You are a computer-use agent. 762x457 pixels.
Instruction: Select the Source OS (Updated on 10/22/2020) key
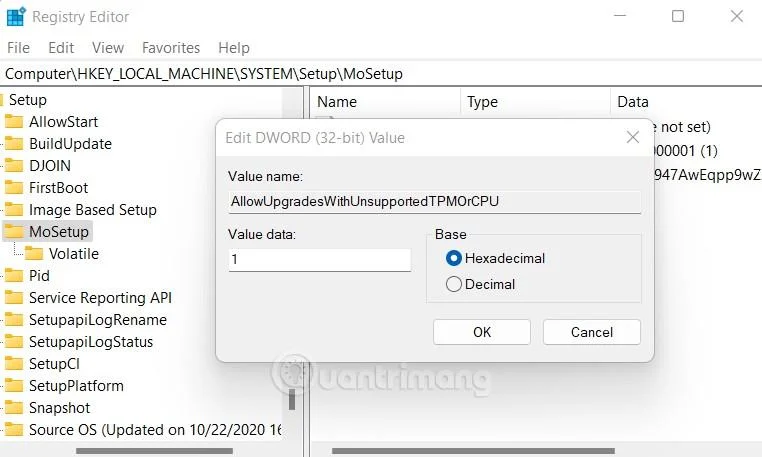click(155, 430)
